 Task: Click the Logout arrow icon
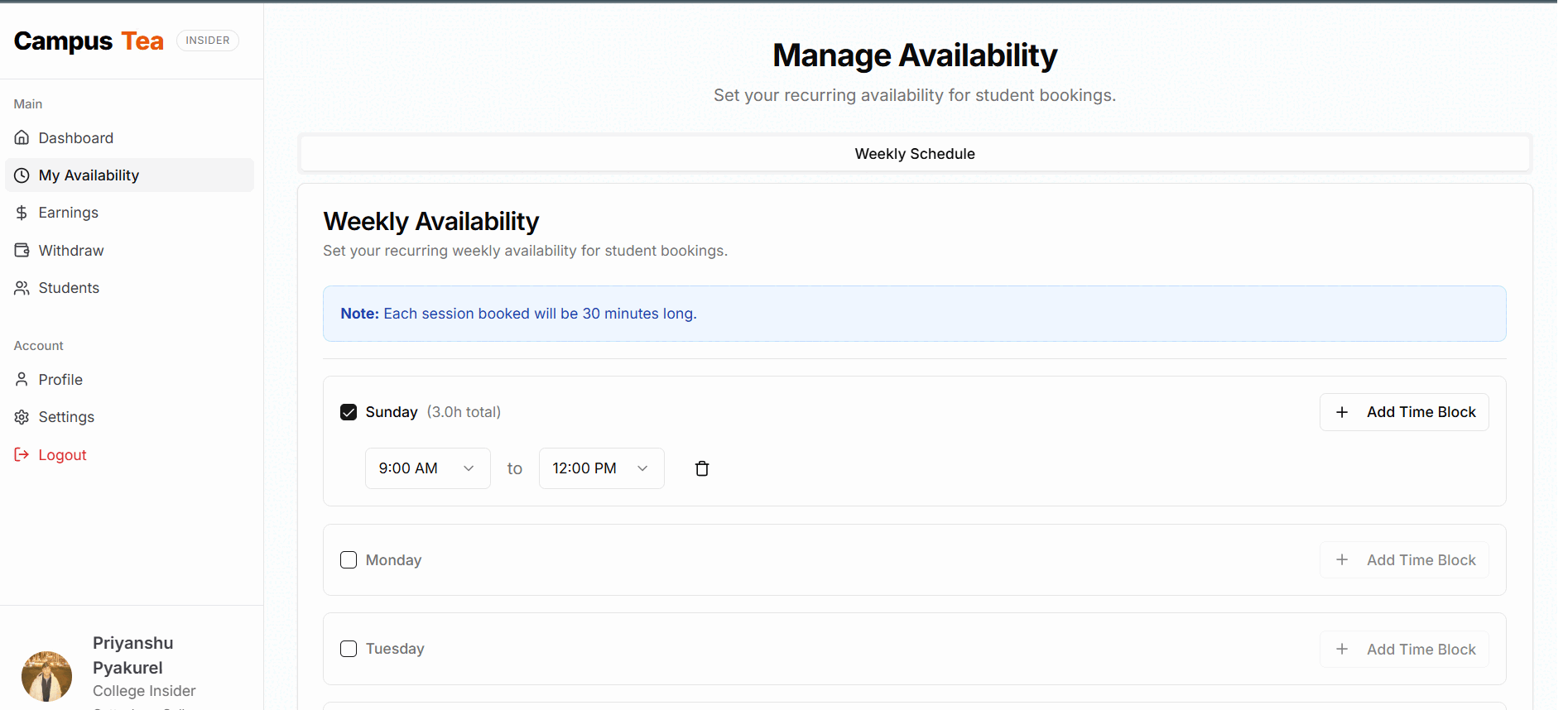coord(22,454)
